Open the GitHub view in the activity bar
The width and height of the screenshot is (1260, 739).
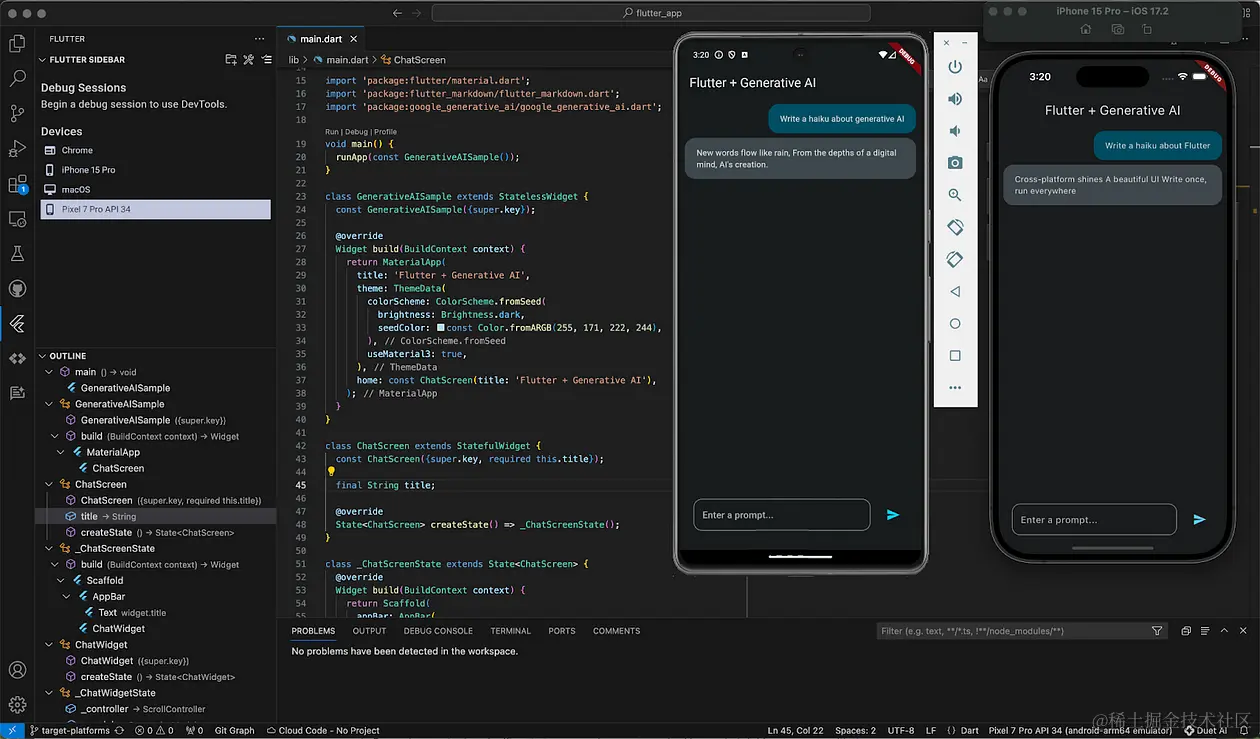coord(17,289)
